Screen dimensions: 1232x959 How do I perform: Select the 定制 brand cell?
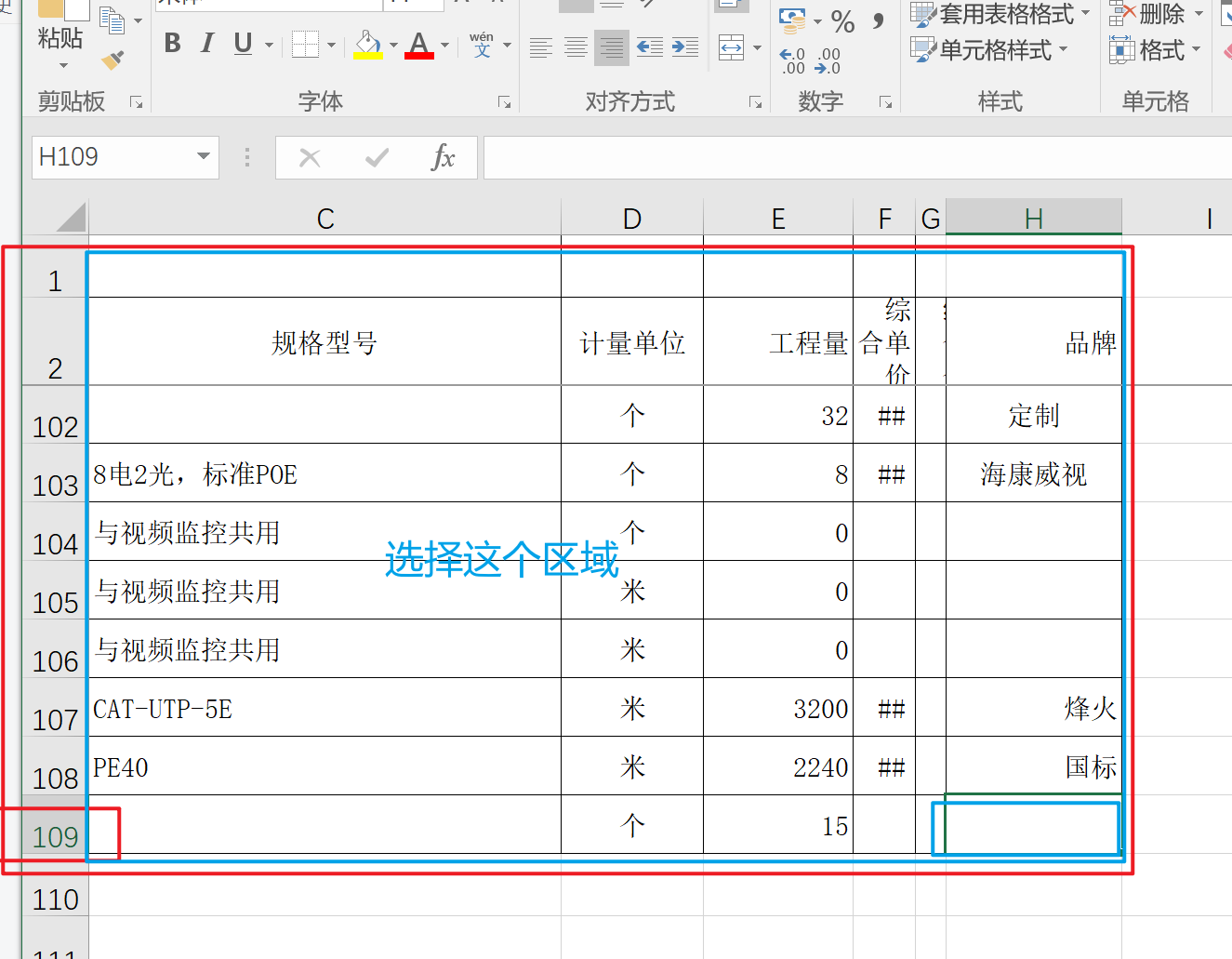pos(1034,415)
